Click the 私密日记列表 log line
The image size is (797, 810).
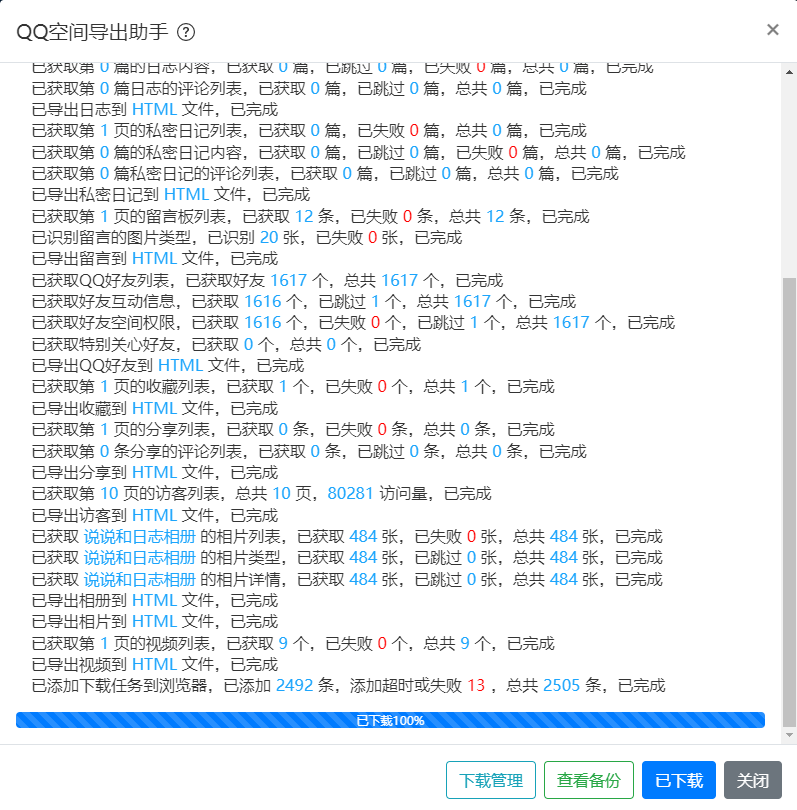click(x=309, y=131)
